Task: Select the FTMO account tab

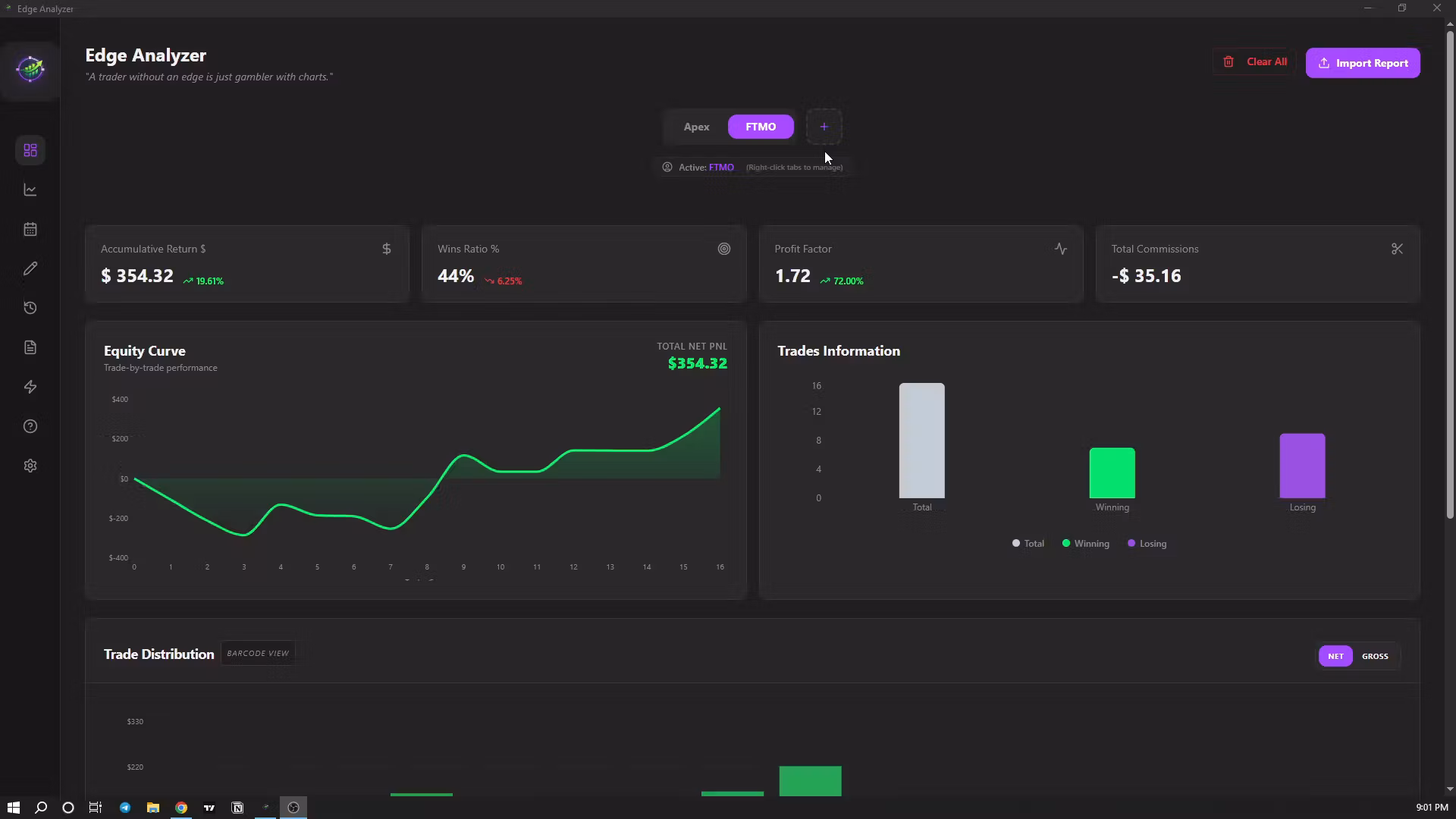Action: [761, 127]
